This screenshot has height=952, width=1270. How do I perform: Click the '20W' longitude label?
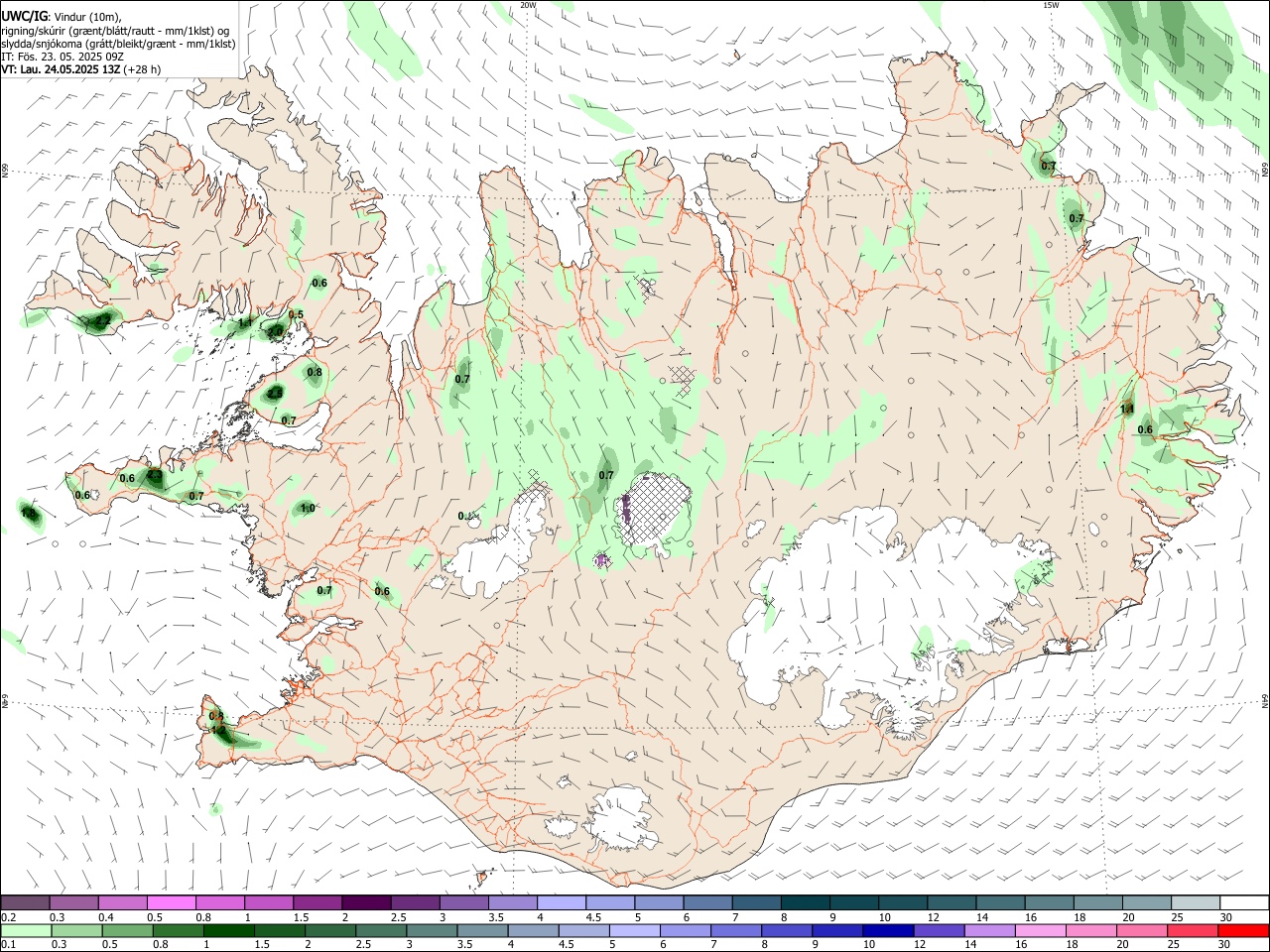coord(528,5)
